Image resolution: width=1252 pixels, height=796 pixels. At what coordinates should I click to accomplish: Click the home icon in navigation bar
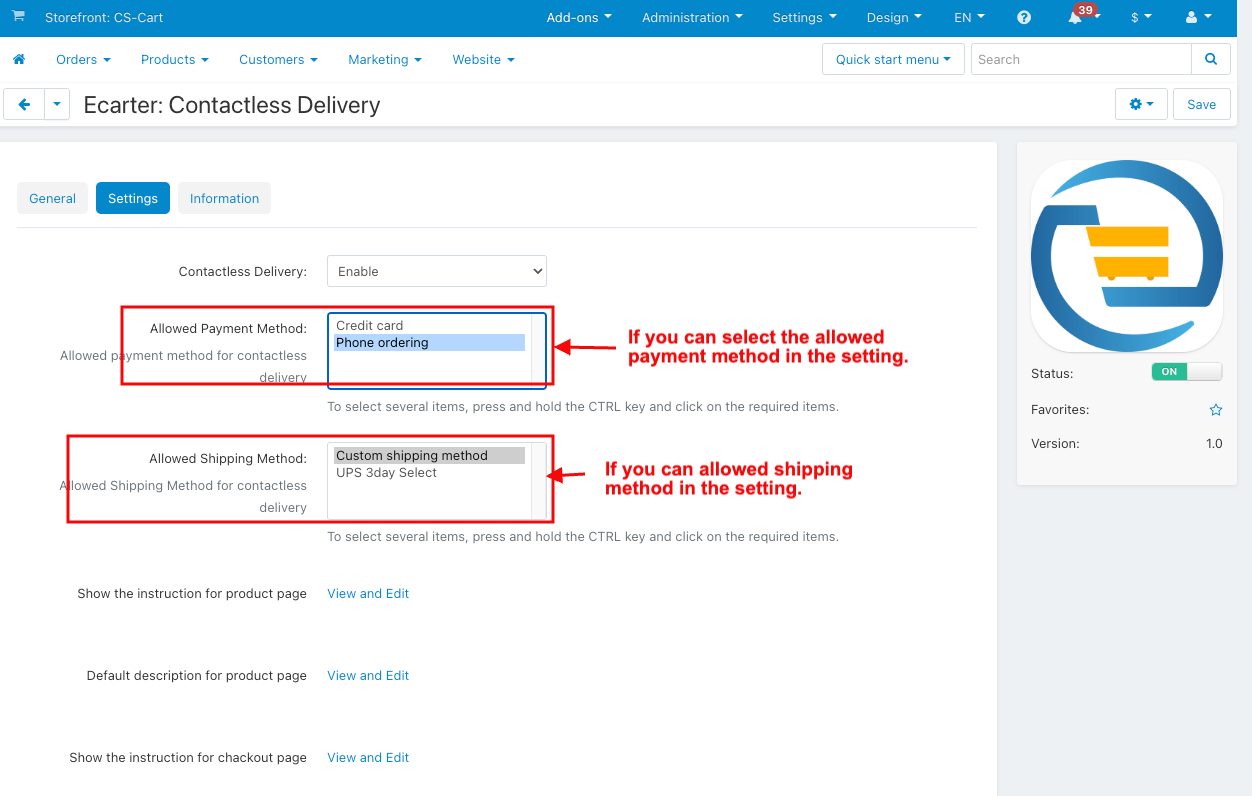(18, 60)
